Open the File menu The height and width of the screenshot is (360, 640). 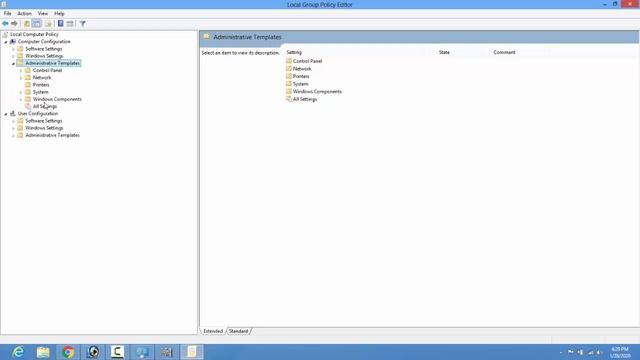point(7,13)
